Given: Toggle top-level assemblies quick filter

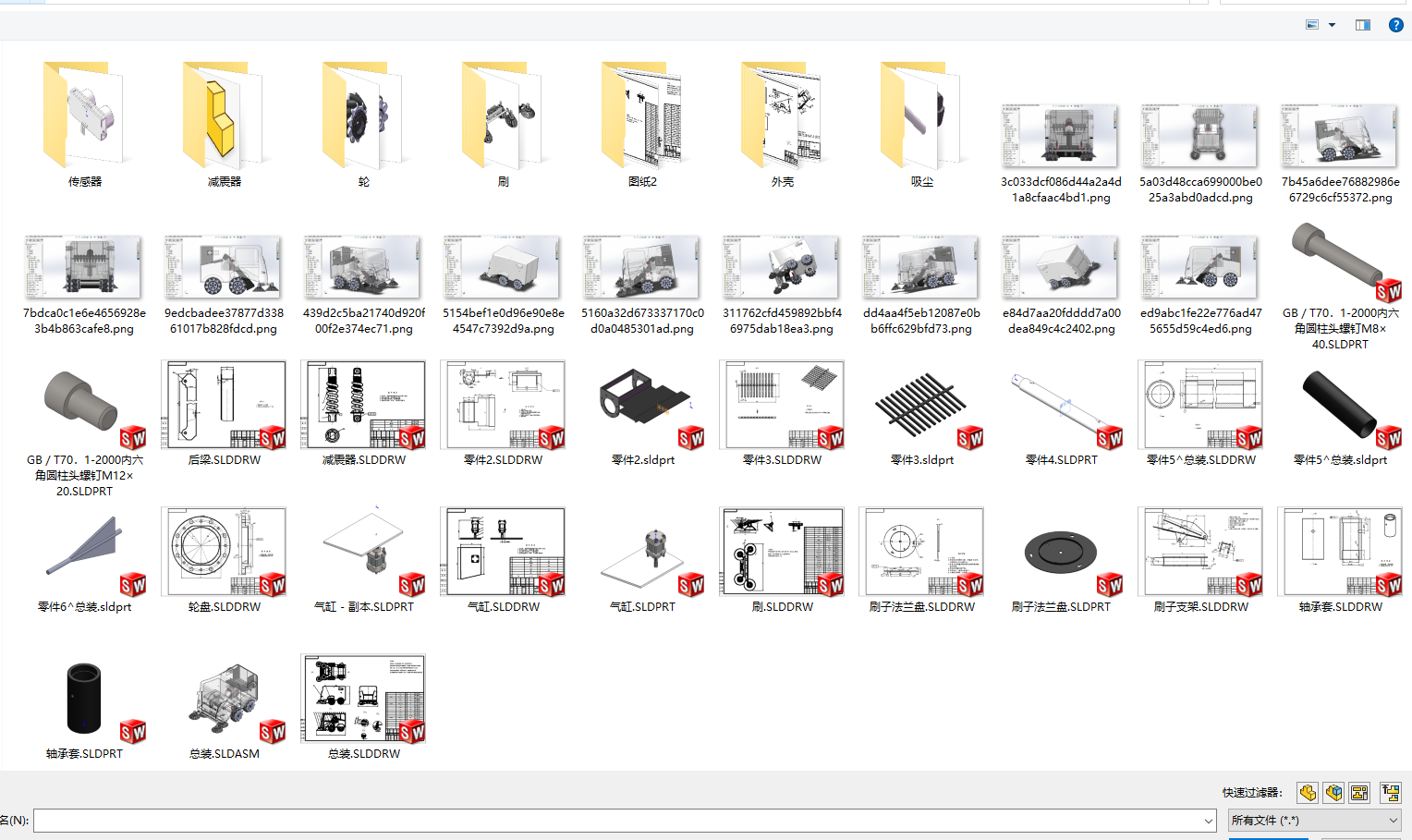Looking at the screenshot, I should coord(1391,792).
